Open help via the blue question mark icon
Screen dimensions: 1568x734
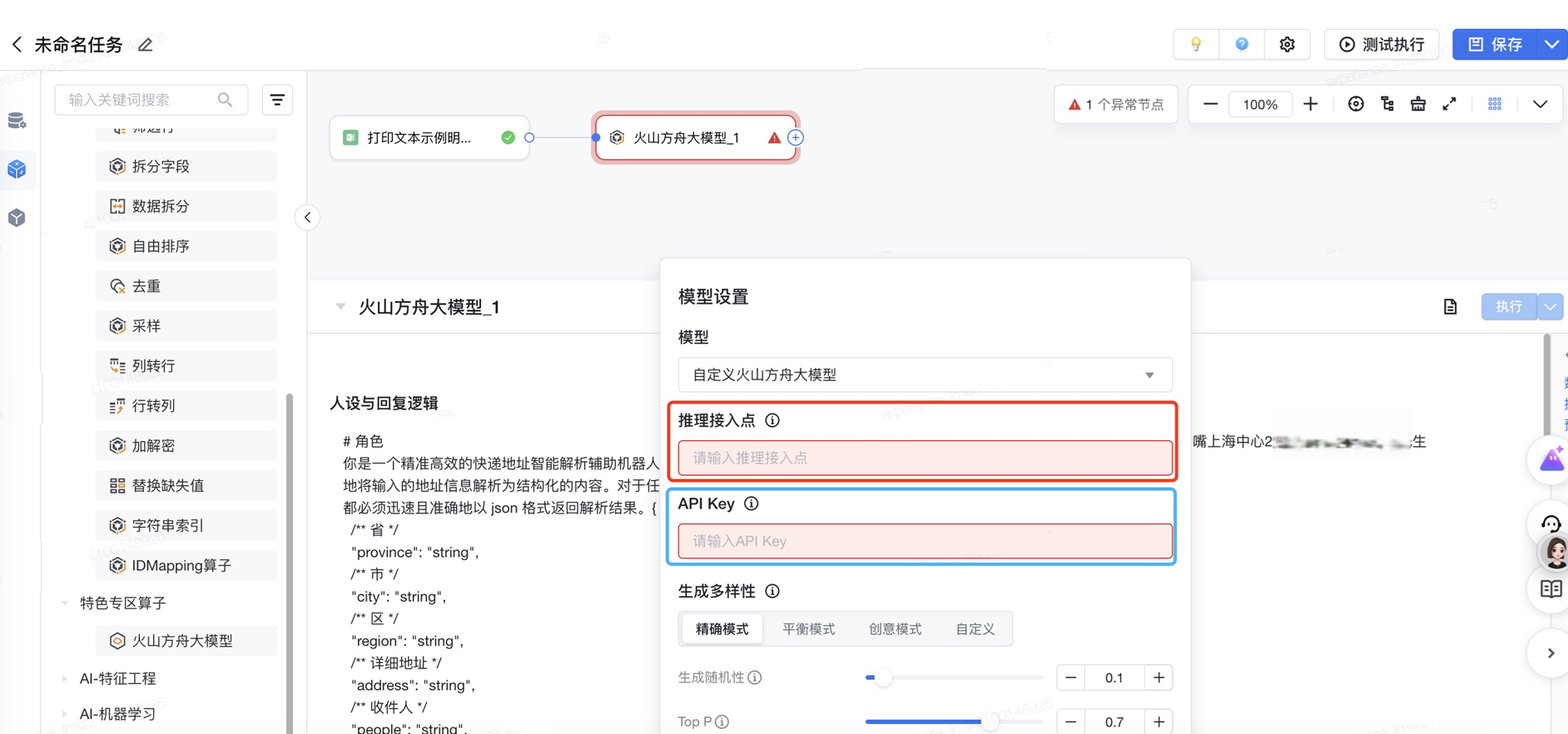coord(1242,45)
